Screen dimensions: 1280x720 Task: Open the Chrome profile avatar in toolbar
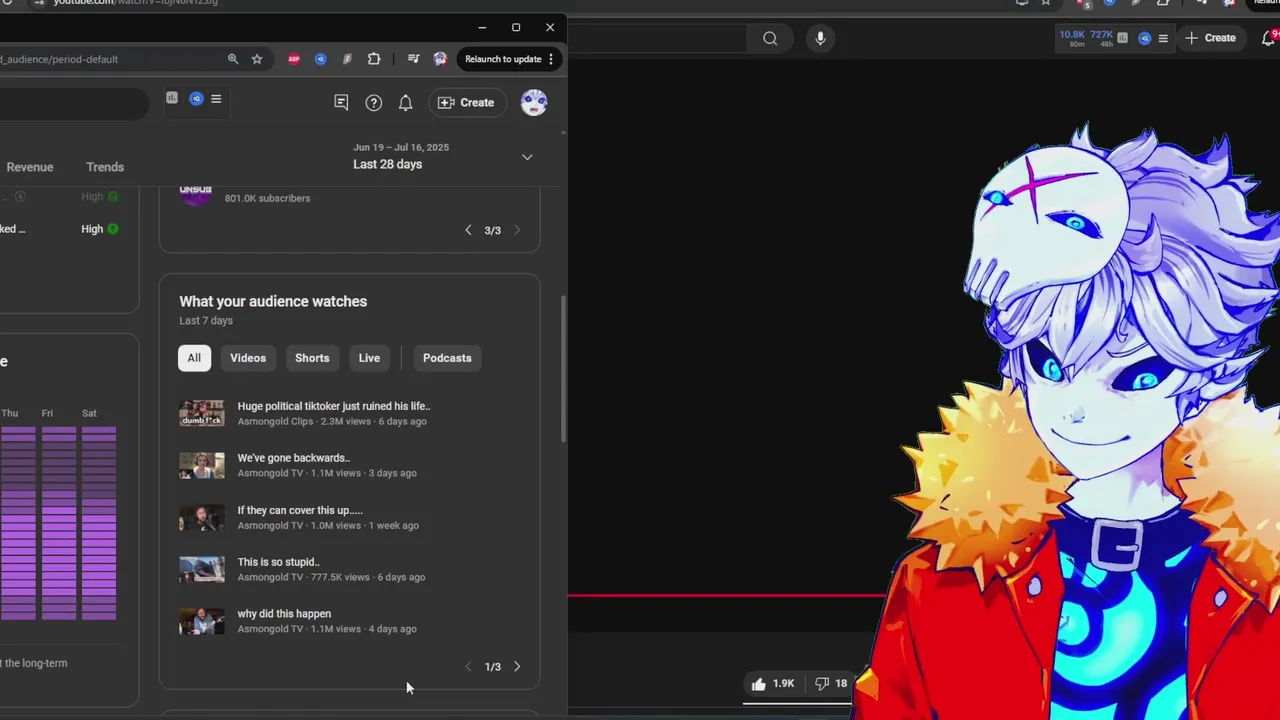coord(440,59)
